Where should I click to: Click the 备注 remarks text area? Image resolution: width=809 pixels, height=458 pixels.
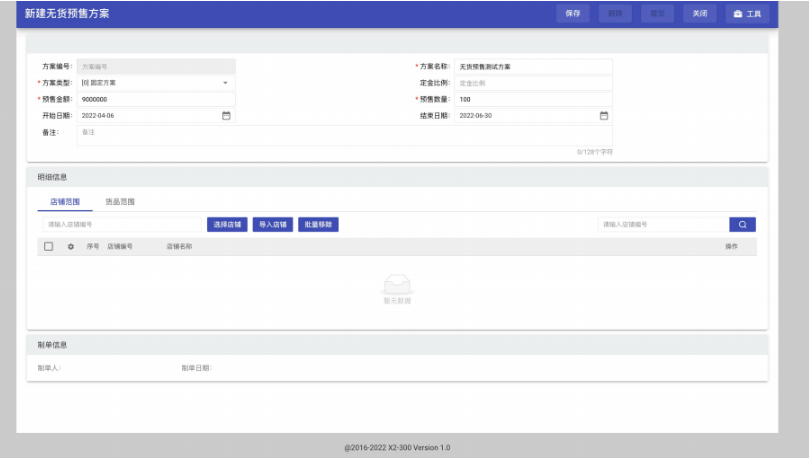point(345,136)
